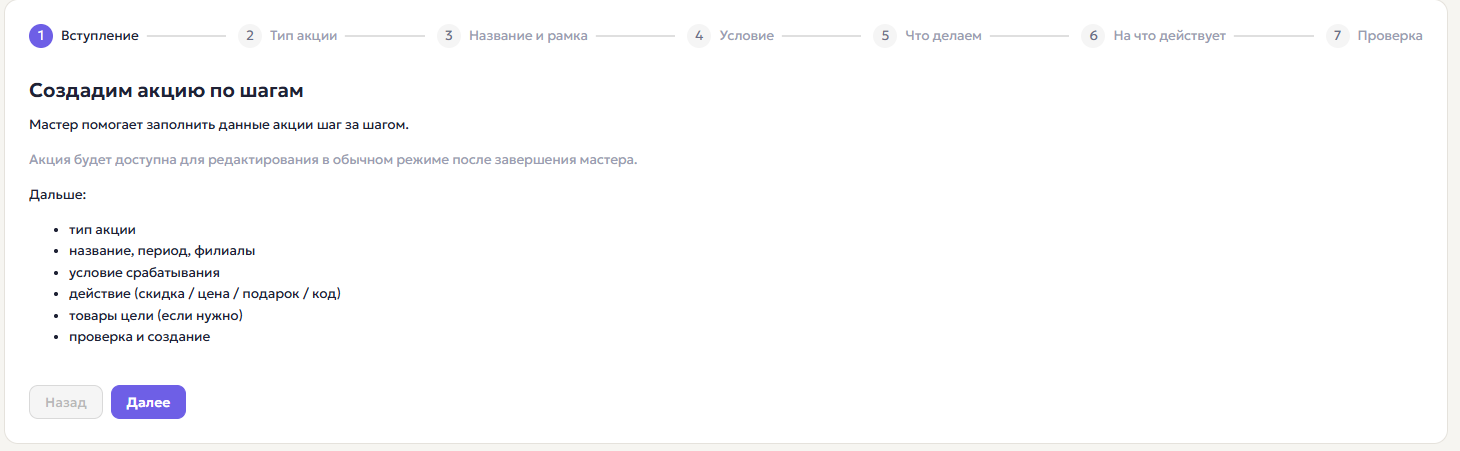Screen dimensions: 1460x451
Task: Click list item 'действие (скидка / цена / подарок / код)'
Action: [x=206, y=294]
